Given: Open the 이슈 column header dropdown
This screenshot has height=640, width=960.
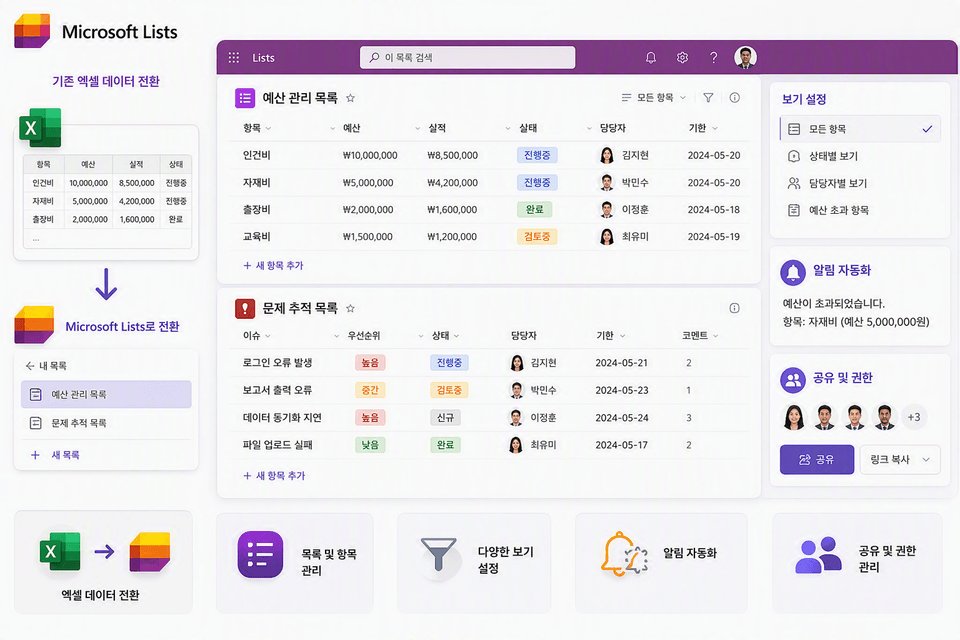Looking at the screenshot, I should pos(268,336).
